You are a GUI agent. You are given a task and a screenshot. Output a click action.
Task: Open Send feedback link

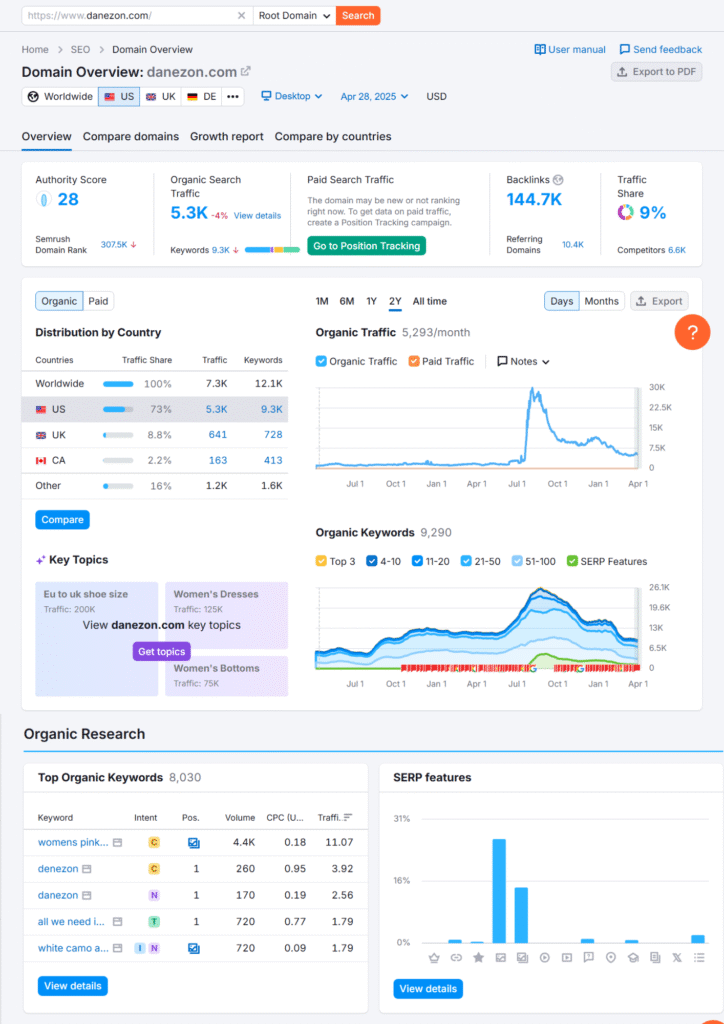coord(661,50)
